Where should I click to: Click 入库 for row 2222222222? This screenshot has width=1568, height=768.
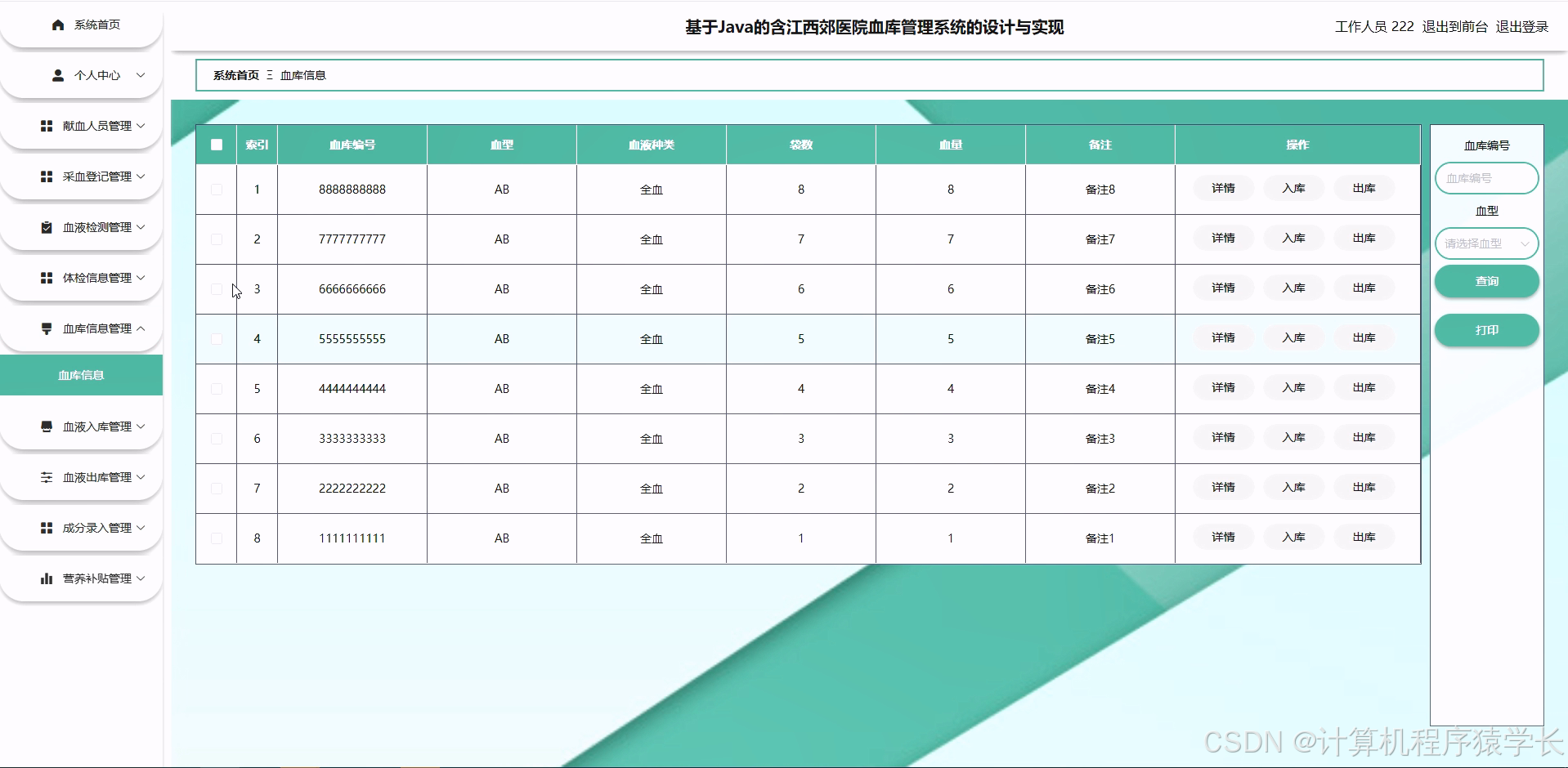coord(1293,488)
